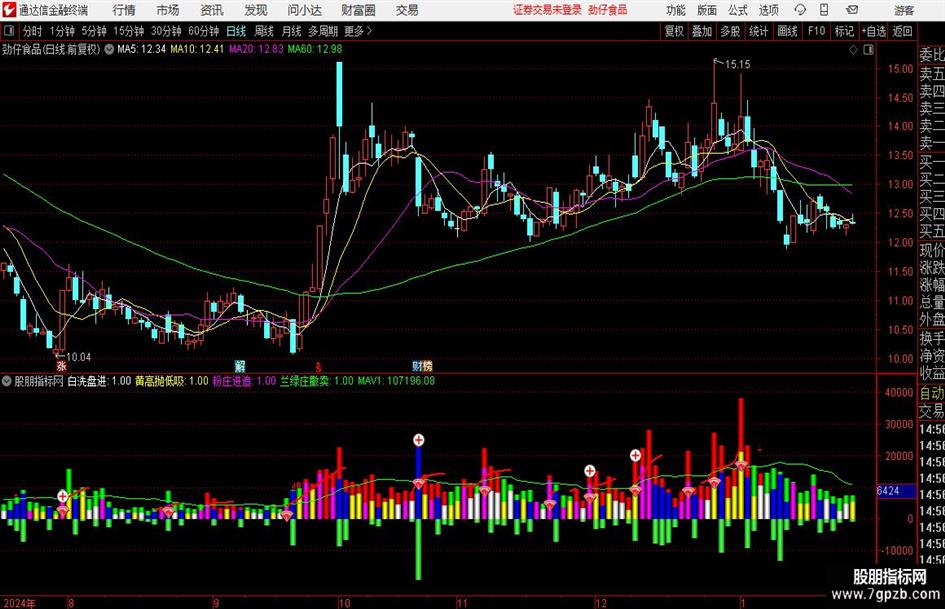Click the 复权 toolbar button
This screenshot has height=609, width=945.
[674, 31]
